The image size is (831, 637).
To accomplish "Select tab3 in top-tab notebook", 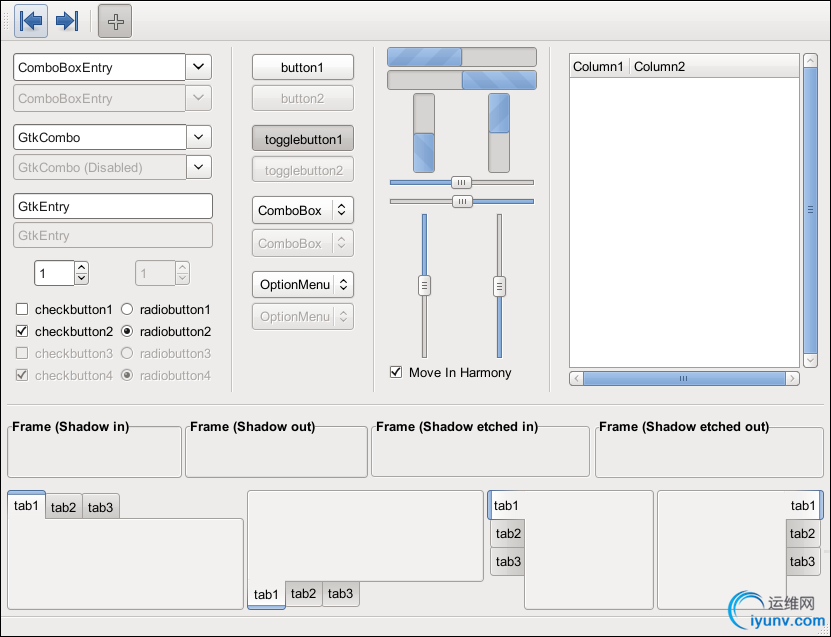I will 101,507.
